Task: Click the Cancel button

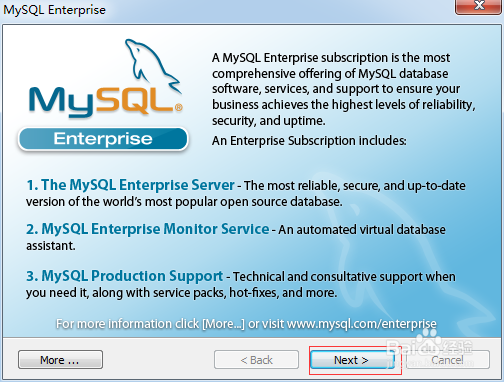Action: click(x=448, y=360)
